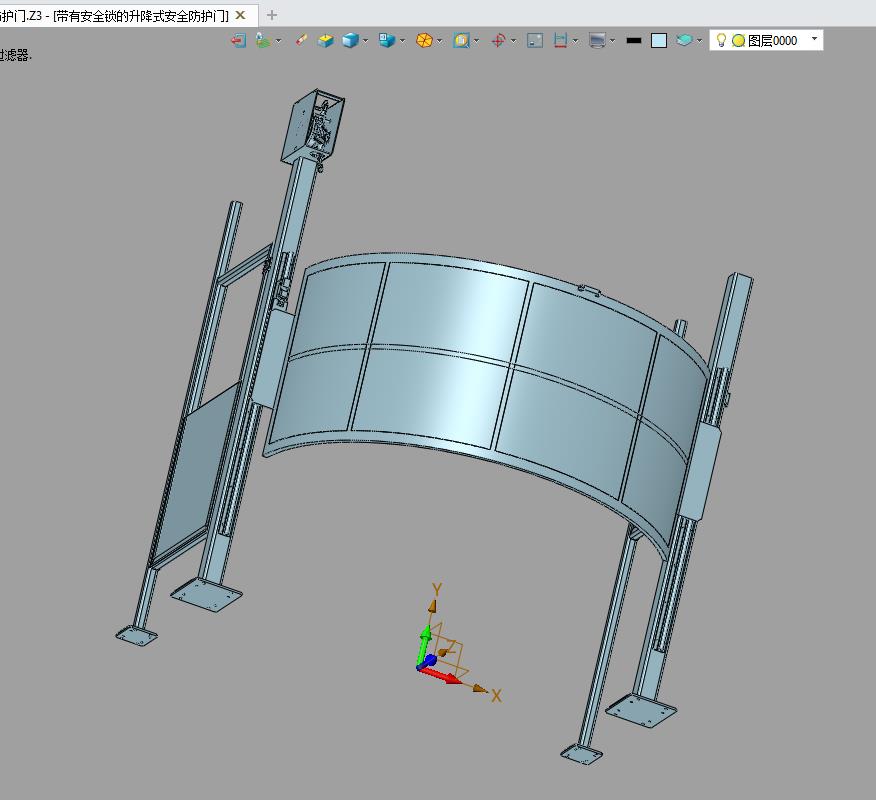Click the green display-mode icon
Viewport: 876px width, 800px height.
tap(263, 40)
